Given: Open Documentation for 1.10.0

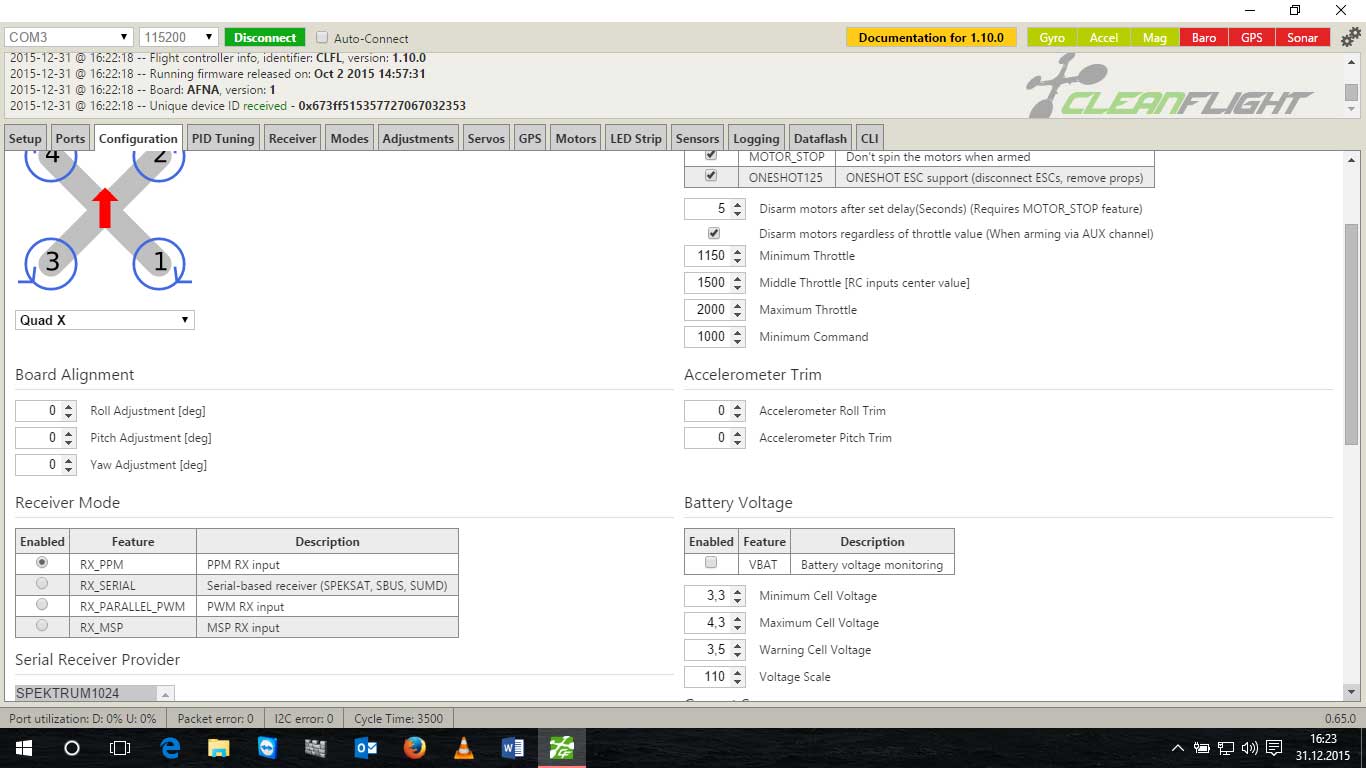Looking at the screenshot, I should coord(930,38).
